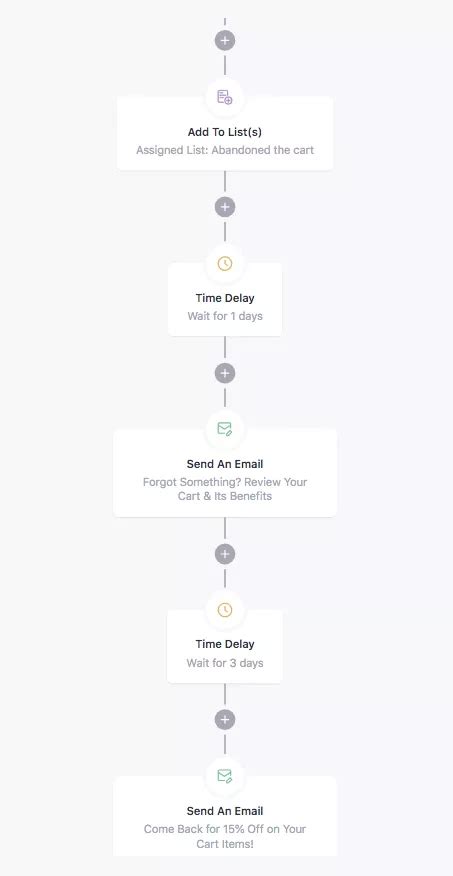Open the second Time Delay node title
The width and height of the screenshot is (453, 876).
[225, 644]
